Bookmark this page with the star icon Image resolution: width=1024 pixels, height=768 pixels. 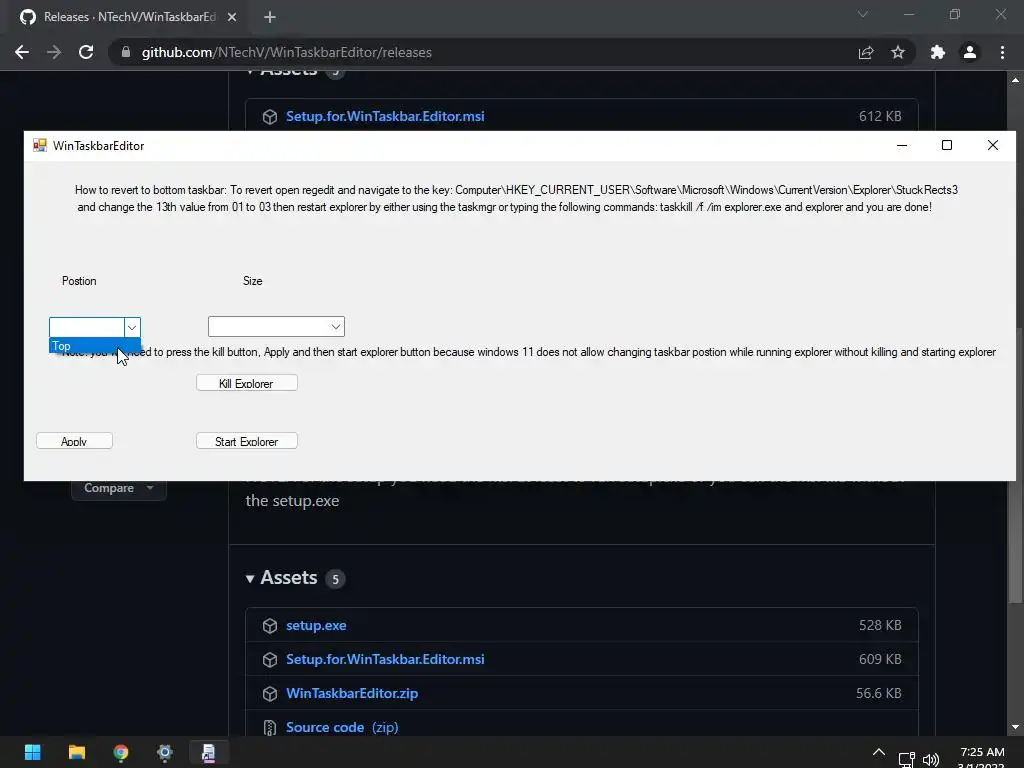click(898, 52)
